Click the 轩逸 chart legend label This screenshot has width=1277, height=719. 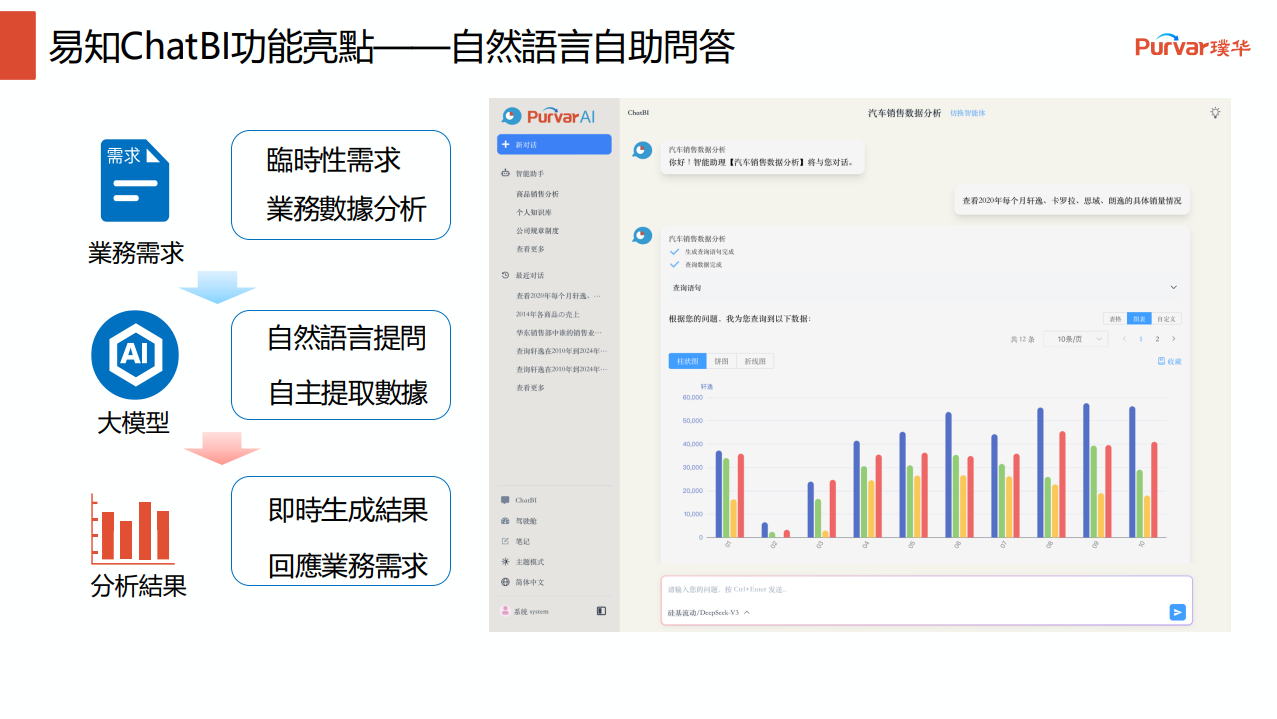[x=707, y=386]
